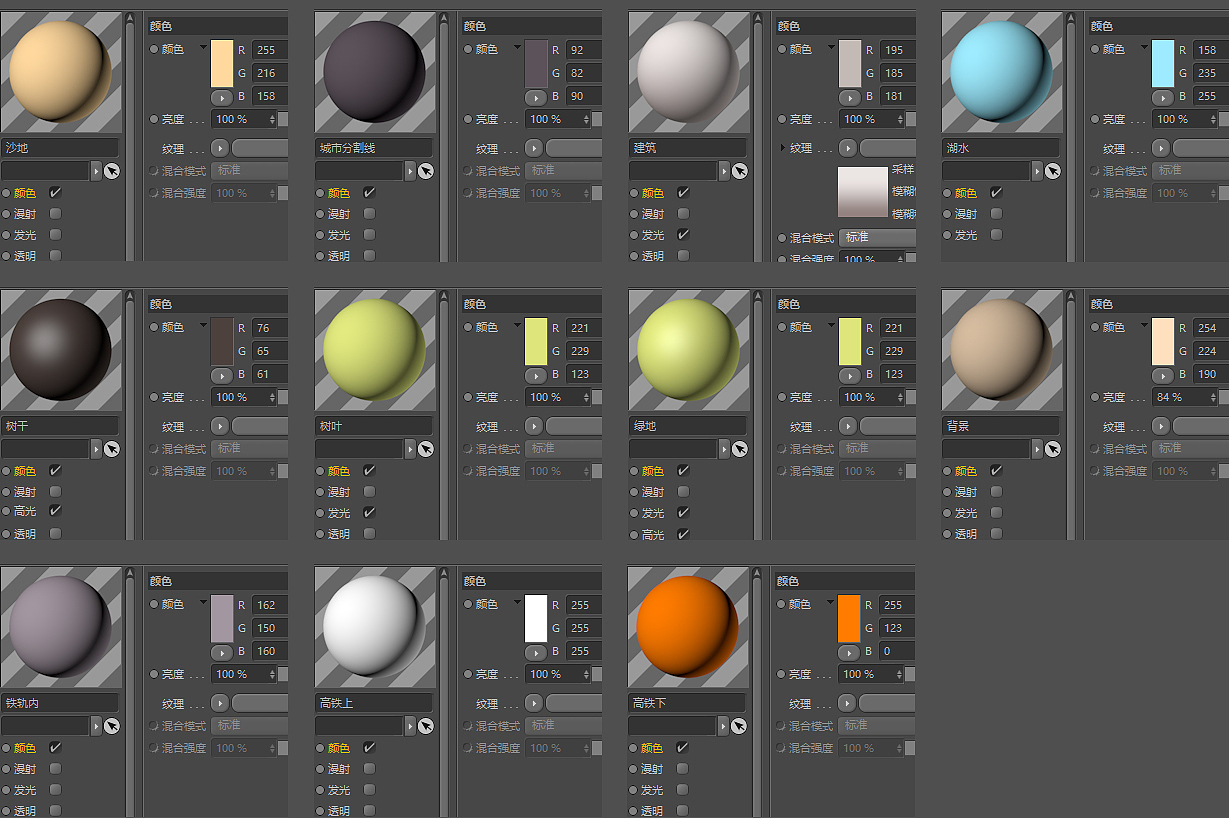This screenshot has height=818, width=1229.
Task: Click the 纹理 arrow button in 高铁下 panel
Action: pos(848,703)
